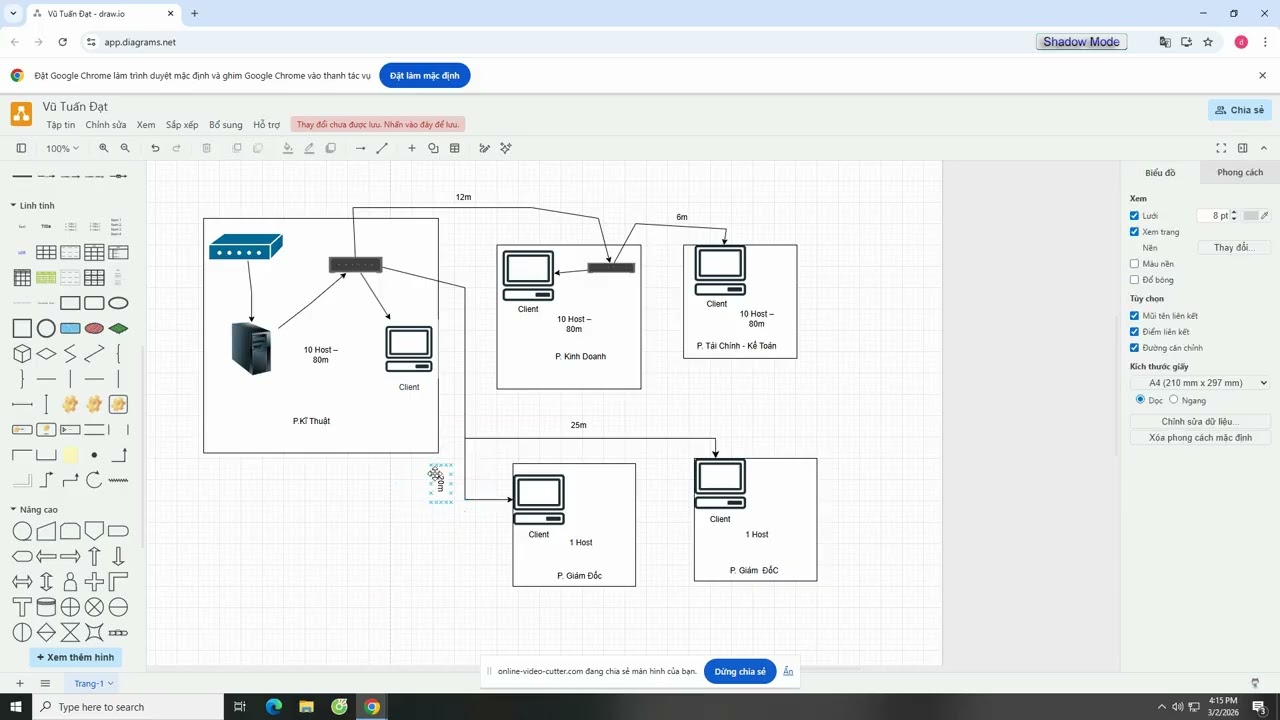The image size is (1280, 720).
Task: Pick the green diamond shape in sidebar
Action: click(118, 328)
